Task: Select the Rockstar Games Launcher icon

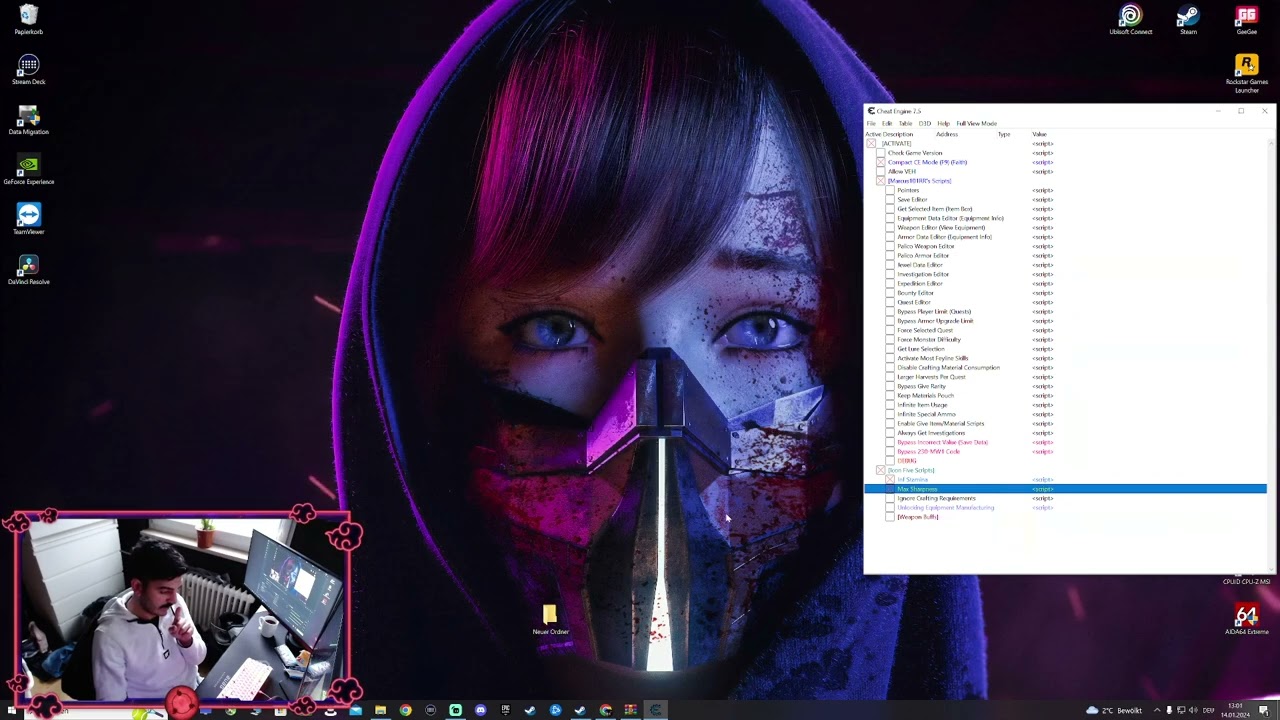Action: [x=1246, y=74]
